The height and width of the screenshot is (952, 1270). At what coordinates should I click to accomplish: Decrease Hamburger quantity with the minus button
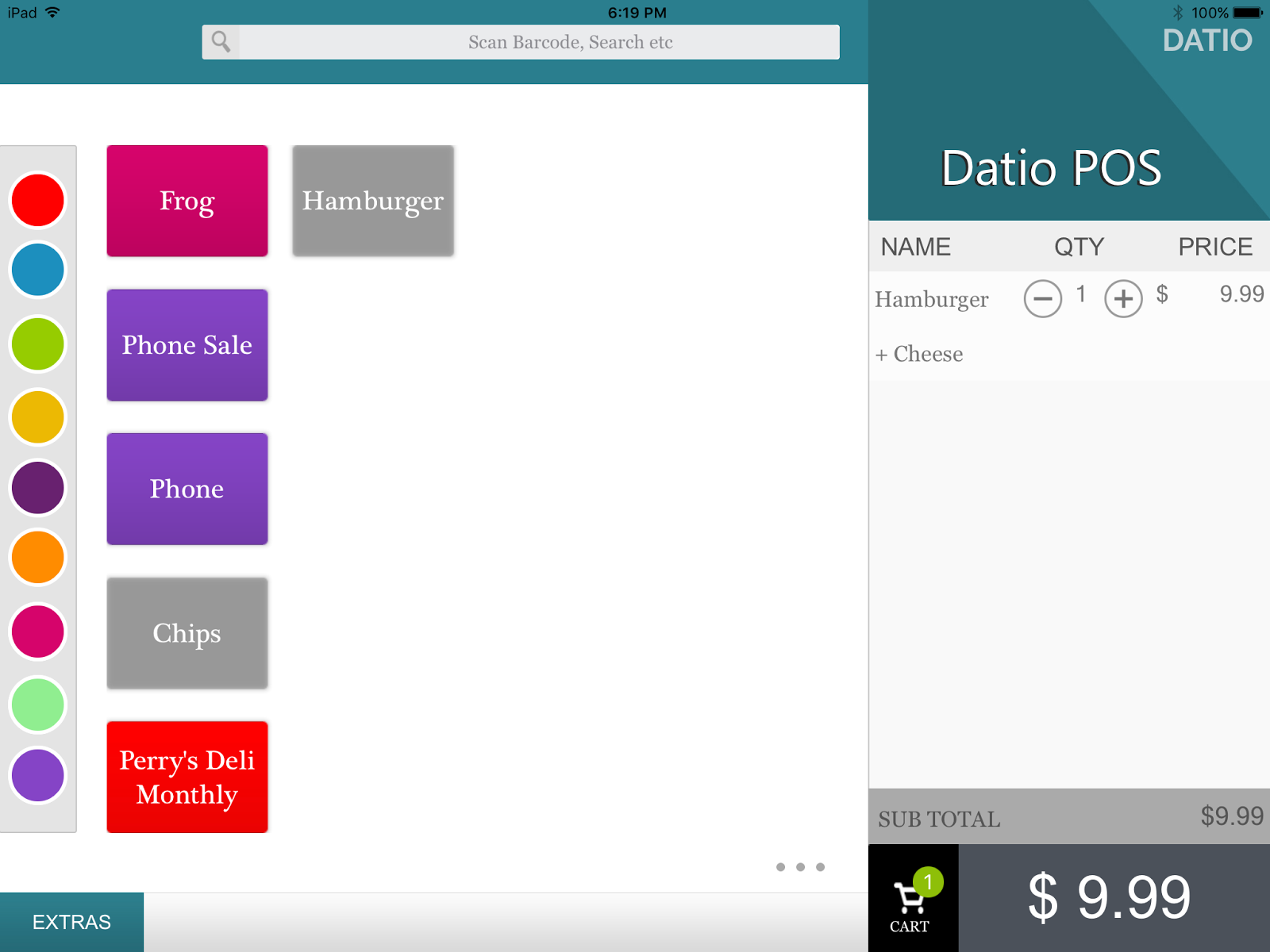click(1043, 298)
